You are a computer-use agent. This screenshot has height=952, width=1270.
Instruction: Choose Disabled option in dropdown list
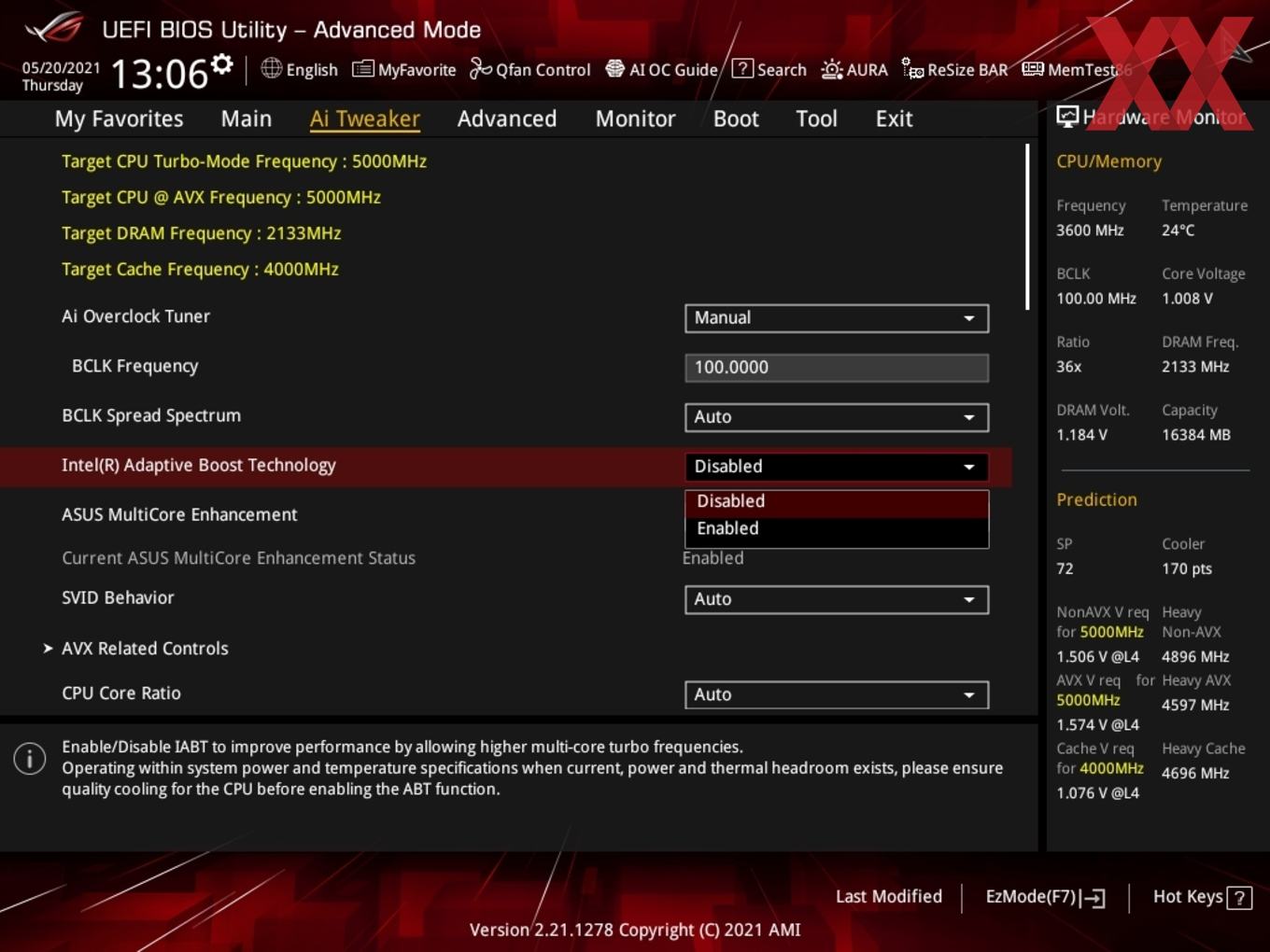837,502
